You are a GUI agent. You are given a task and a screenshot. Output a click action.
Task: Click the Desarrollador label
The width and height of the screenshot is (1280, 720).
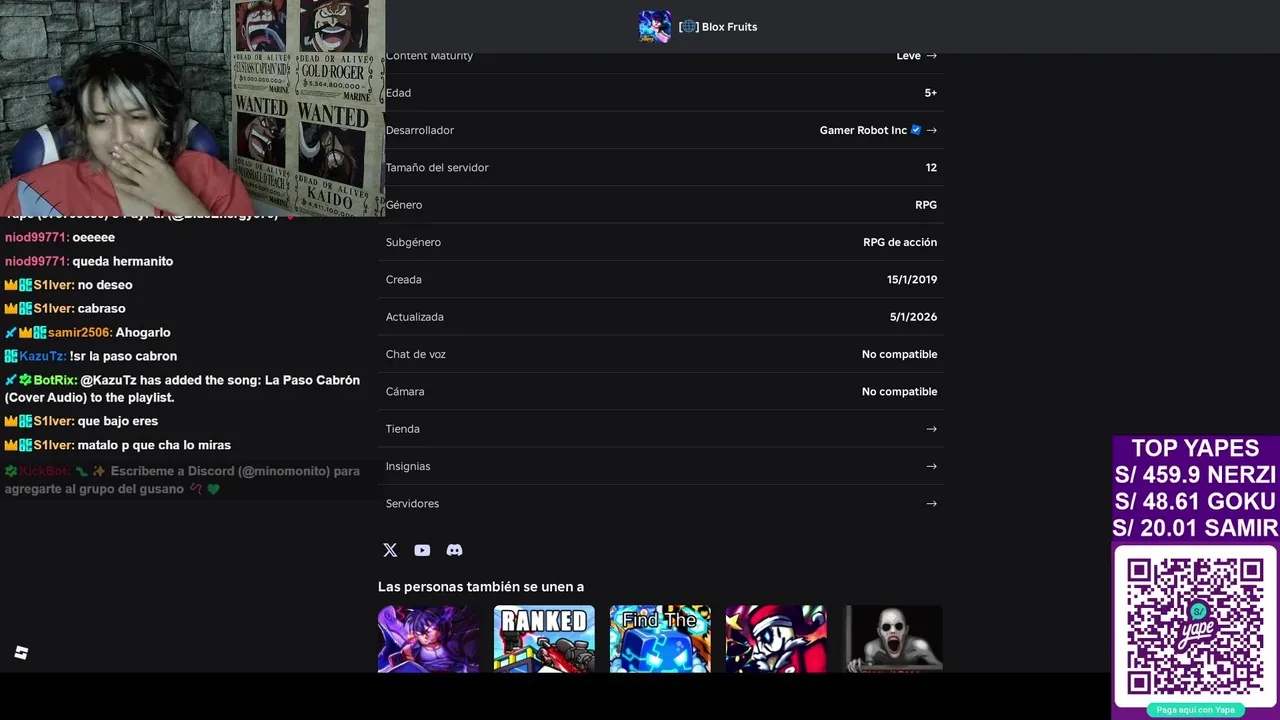(420, 130)
